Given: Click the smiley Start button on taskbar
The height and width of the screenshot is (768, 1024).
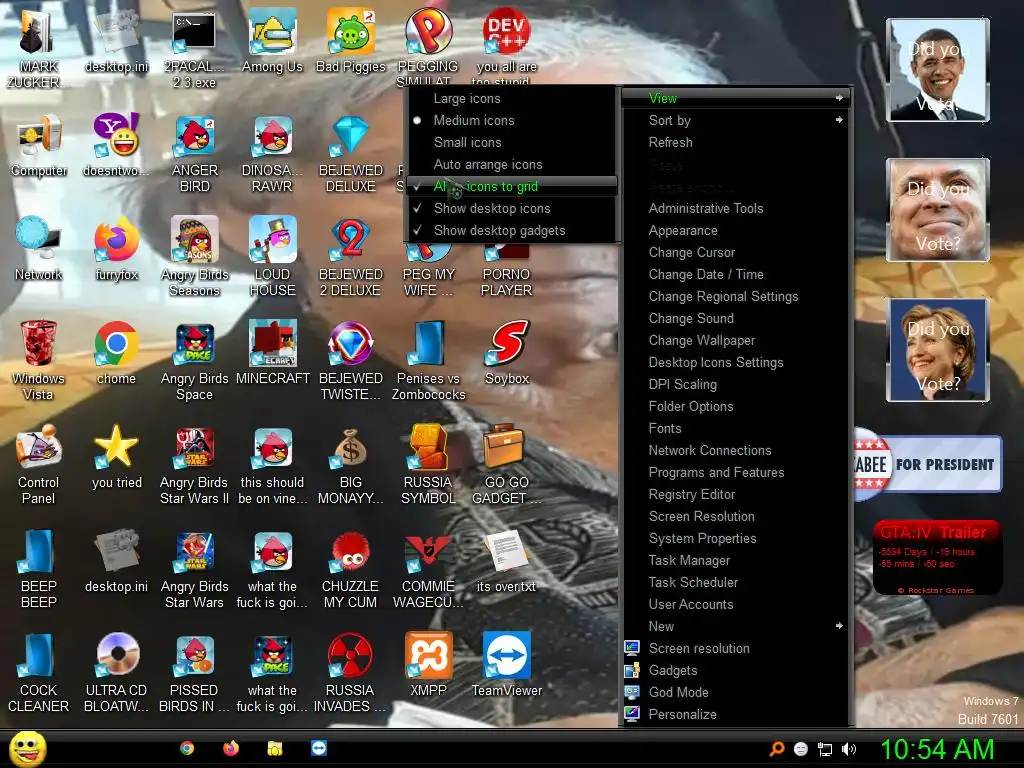Looking at the screenshot, I should point(28,749).
